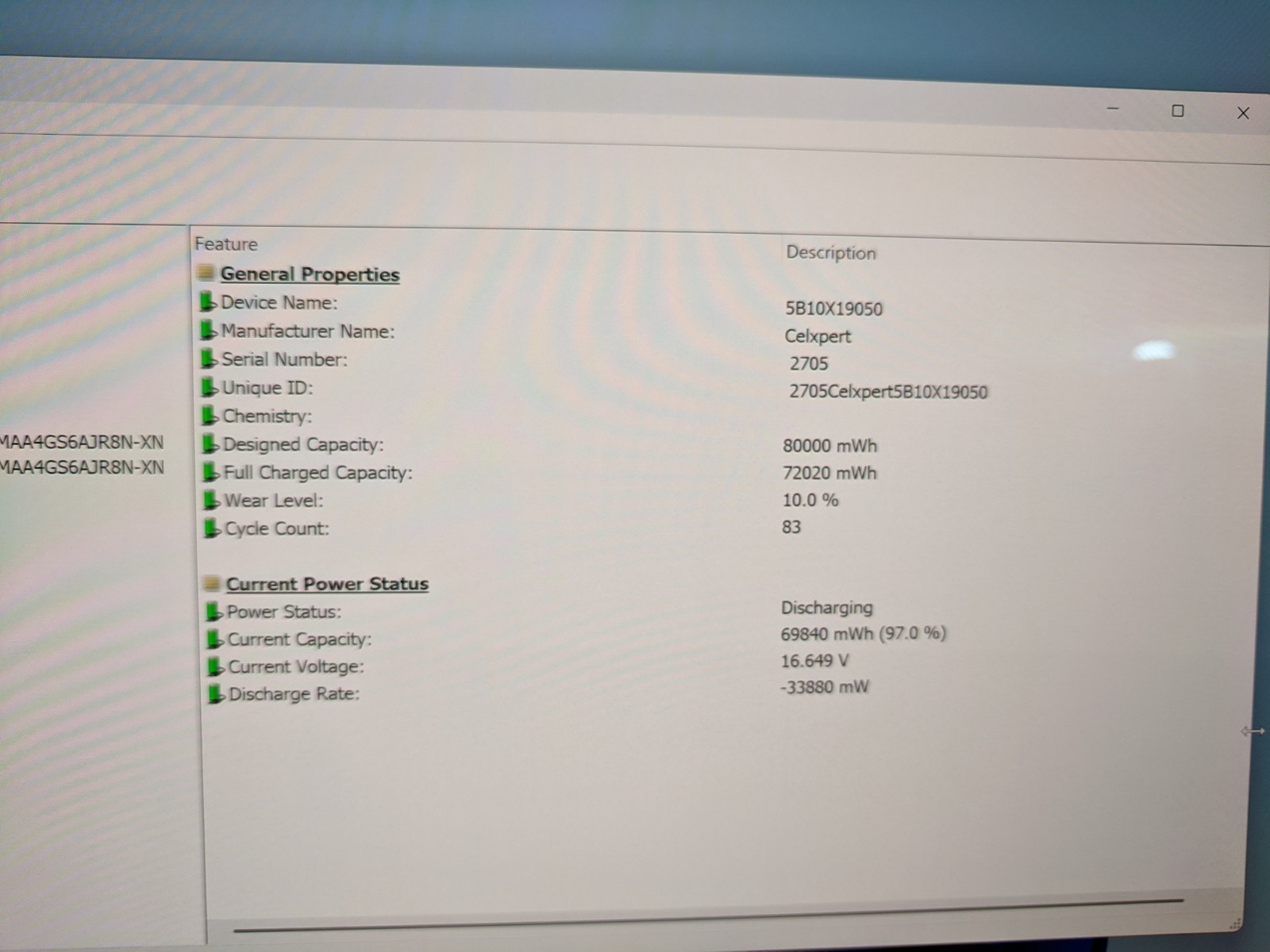Viewport: 1270px width, 952px height.
Task: Click the Current Capacity battery icon
Action: [215, 639]
